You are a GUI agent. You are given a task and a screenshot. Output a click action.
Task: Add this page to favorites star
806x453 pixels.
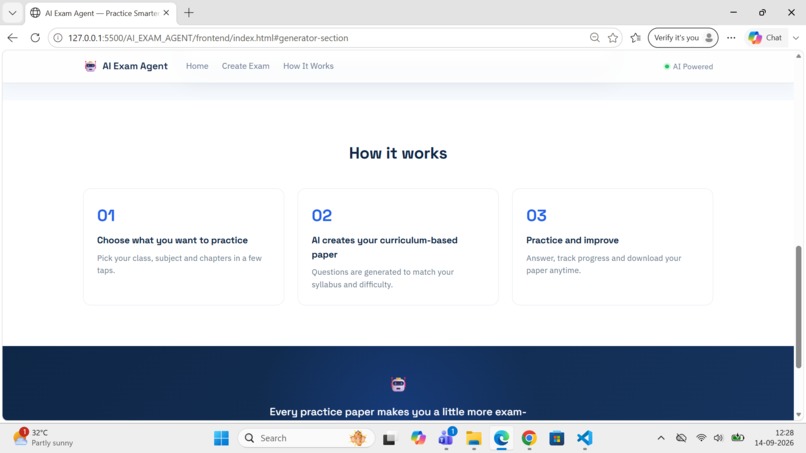pos(613,38)
